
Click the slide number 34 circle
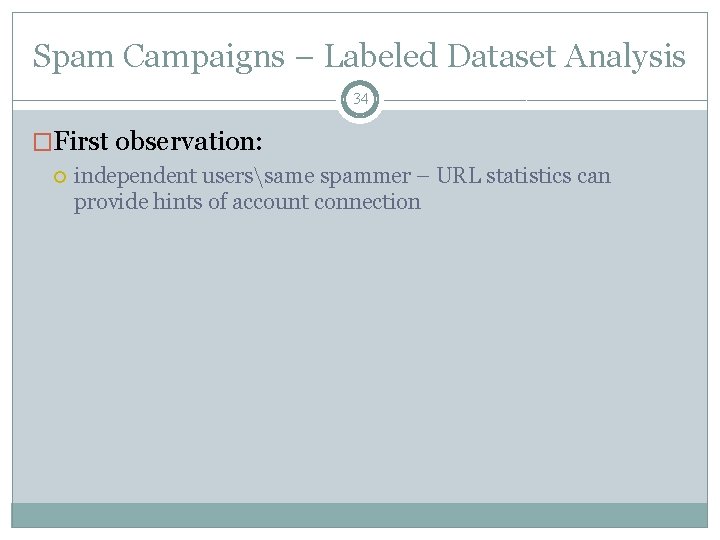coord(360,99)
